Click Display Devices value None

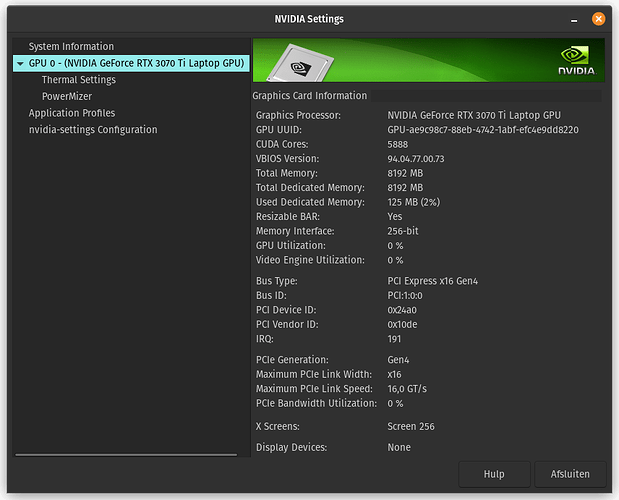pyautogui.click(x=399, y=448)
